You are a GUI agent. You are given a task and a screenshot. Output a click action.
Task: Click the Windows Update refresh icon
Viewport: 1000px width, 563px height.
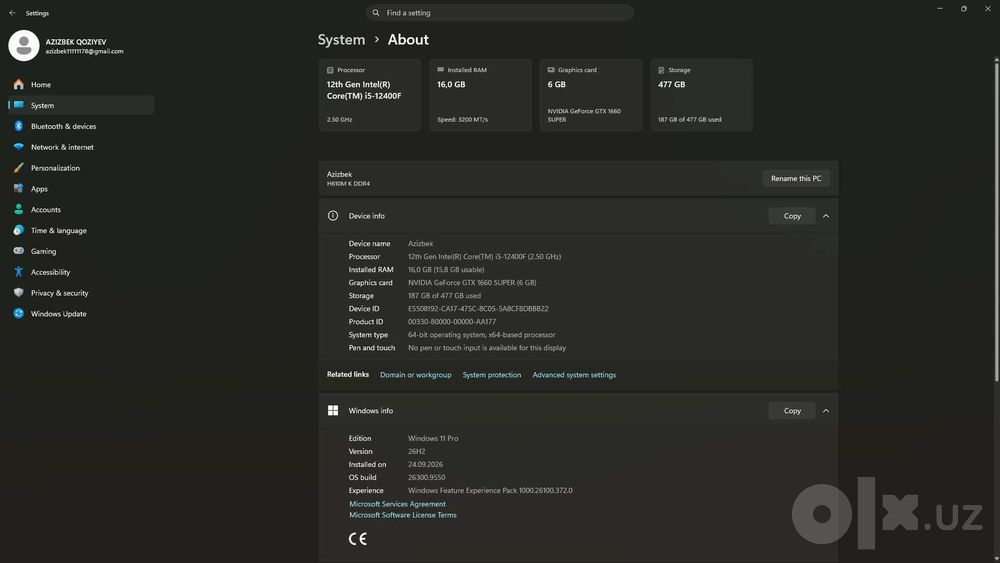pyautogui.click(x=18, y=314)
